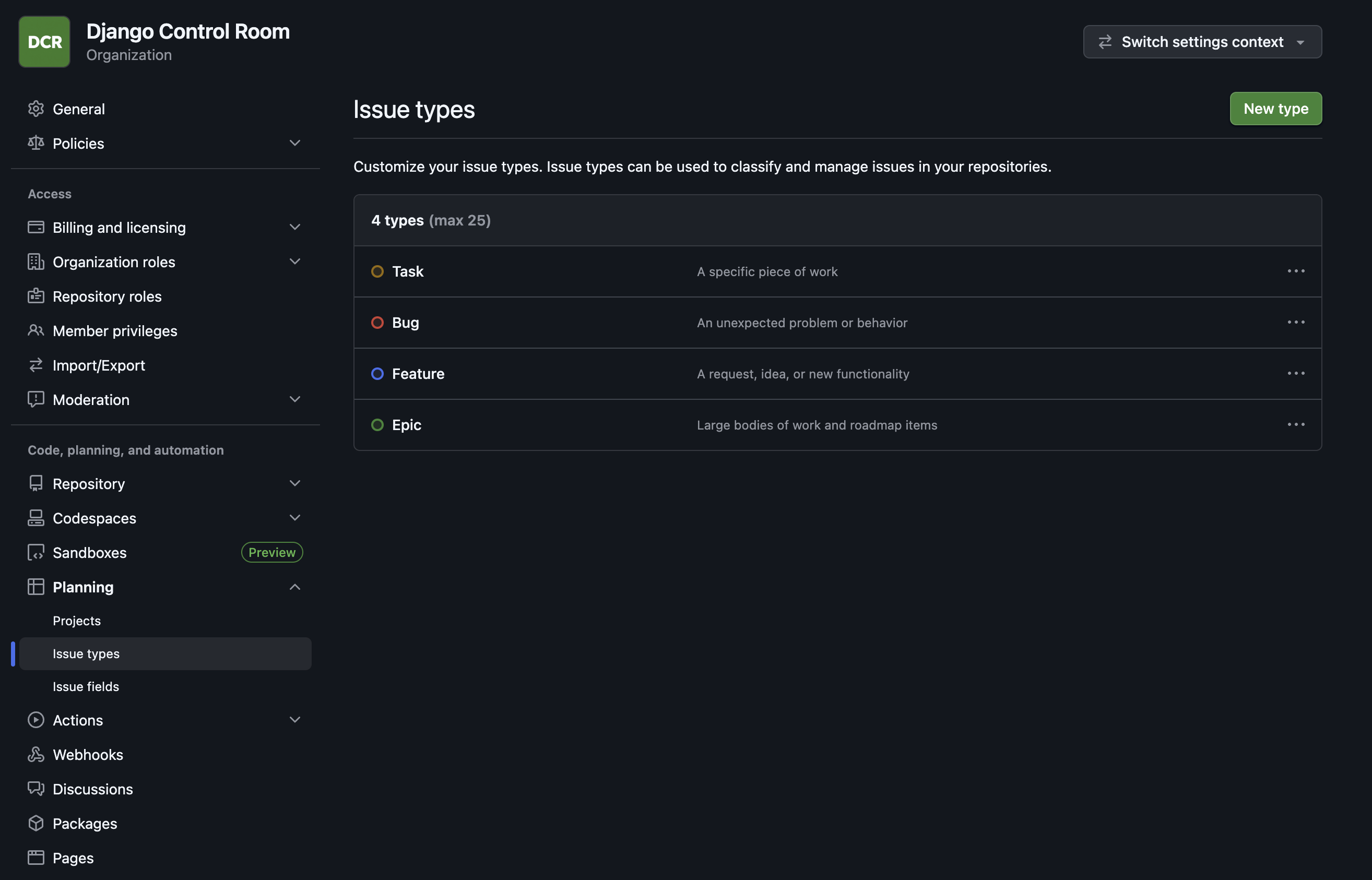
Task: Click the Packages box icon
Action: click(x=36, y=824)
